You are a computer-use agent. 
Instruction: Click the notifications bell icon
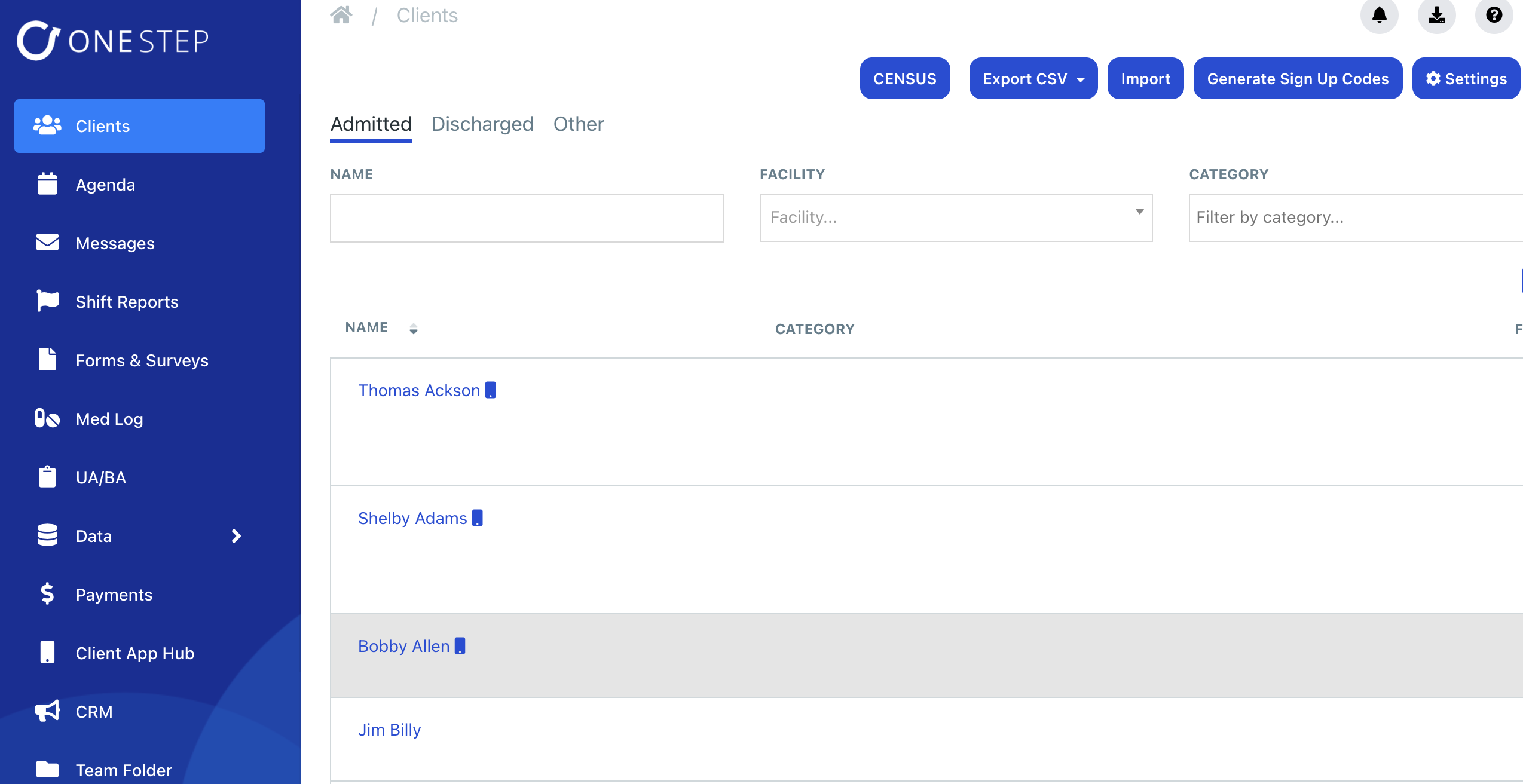click(1379, 15)
